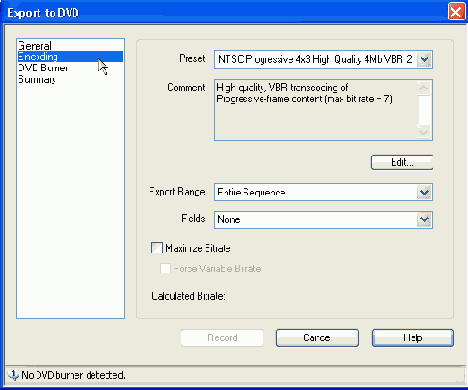Click the comment box scroll up arrow
The width and height of the screenshot is (468, 390).
[x=424, y=88]
